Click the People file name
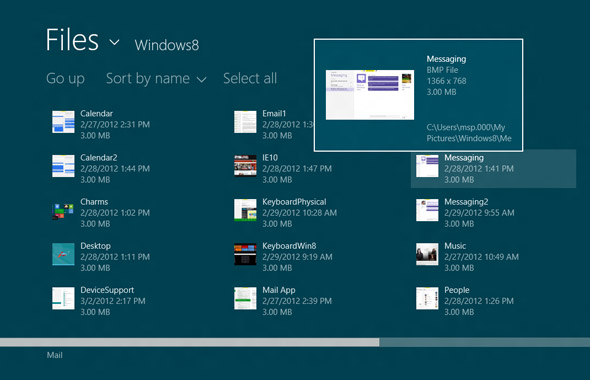 (x=457, y=290)
